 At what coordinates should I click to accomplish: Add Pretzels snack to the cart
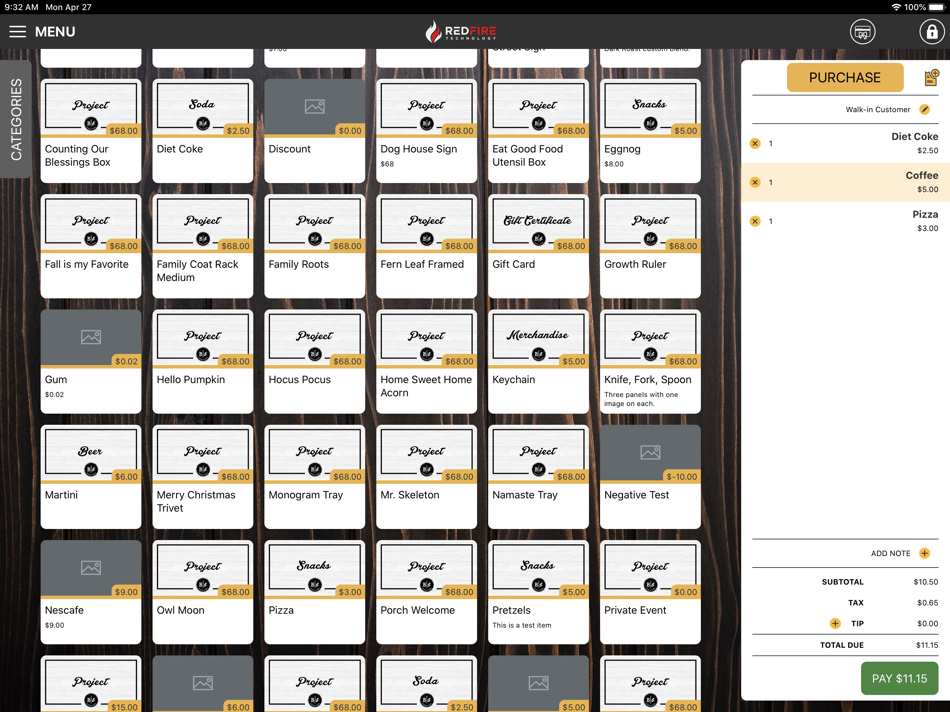[538, 592]
